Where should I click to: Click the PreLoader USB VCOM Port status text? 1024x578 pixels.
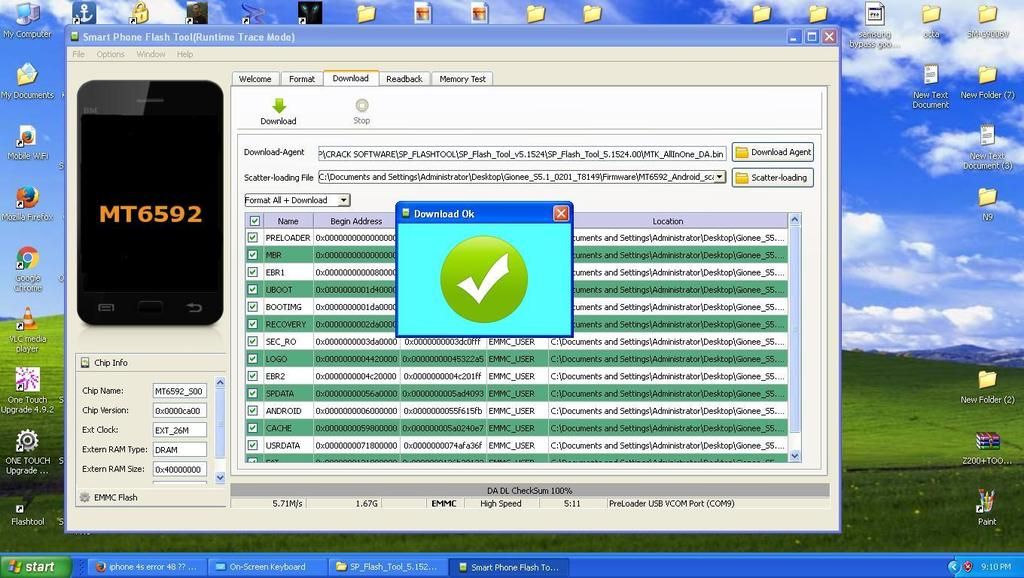click(671, 504)
